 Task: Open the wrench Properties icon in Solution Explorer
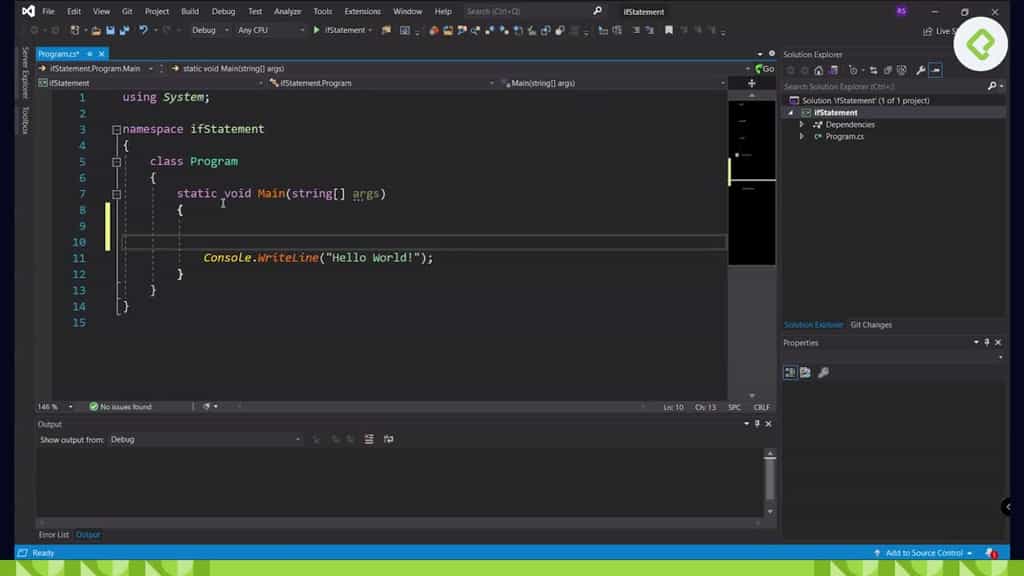[x=920, y=70]
